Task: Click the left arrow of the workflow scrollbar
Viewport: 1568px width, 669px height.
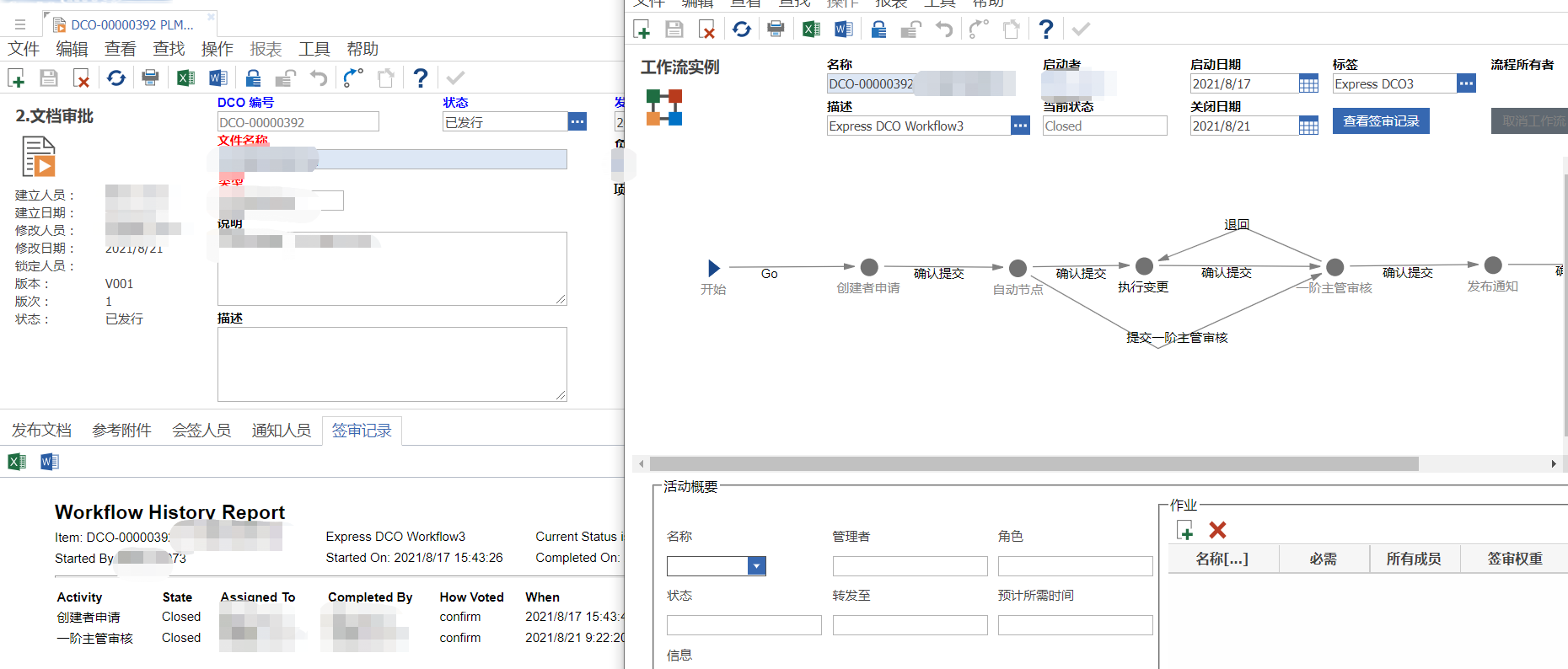Action: pyautogui.click(x=642, y=464)
